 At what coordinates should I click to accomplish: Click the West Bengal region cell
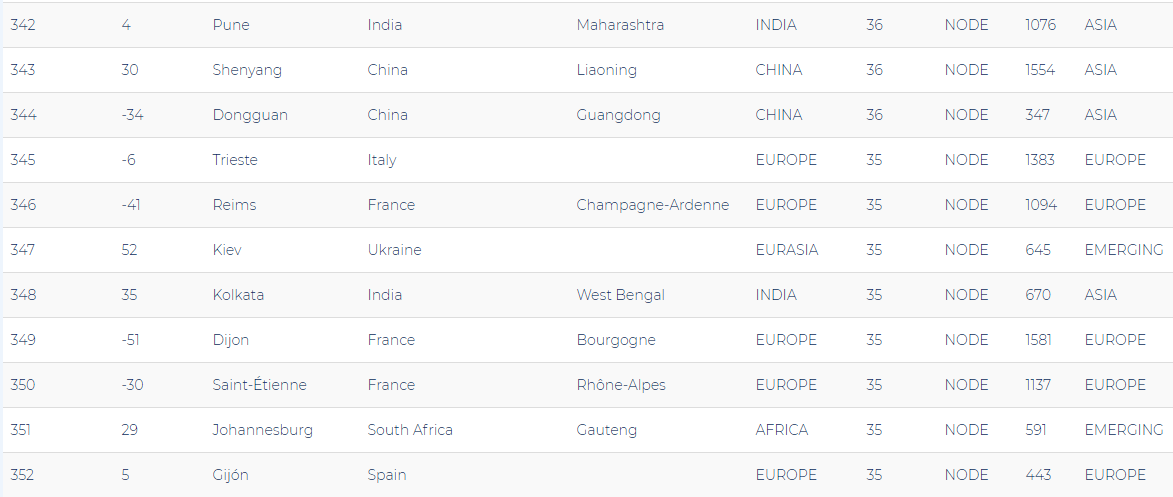[620, 295]
